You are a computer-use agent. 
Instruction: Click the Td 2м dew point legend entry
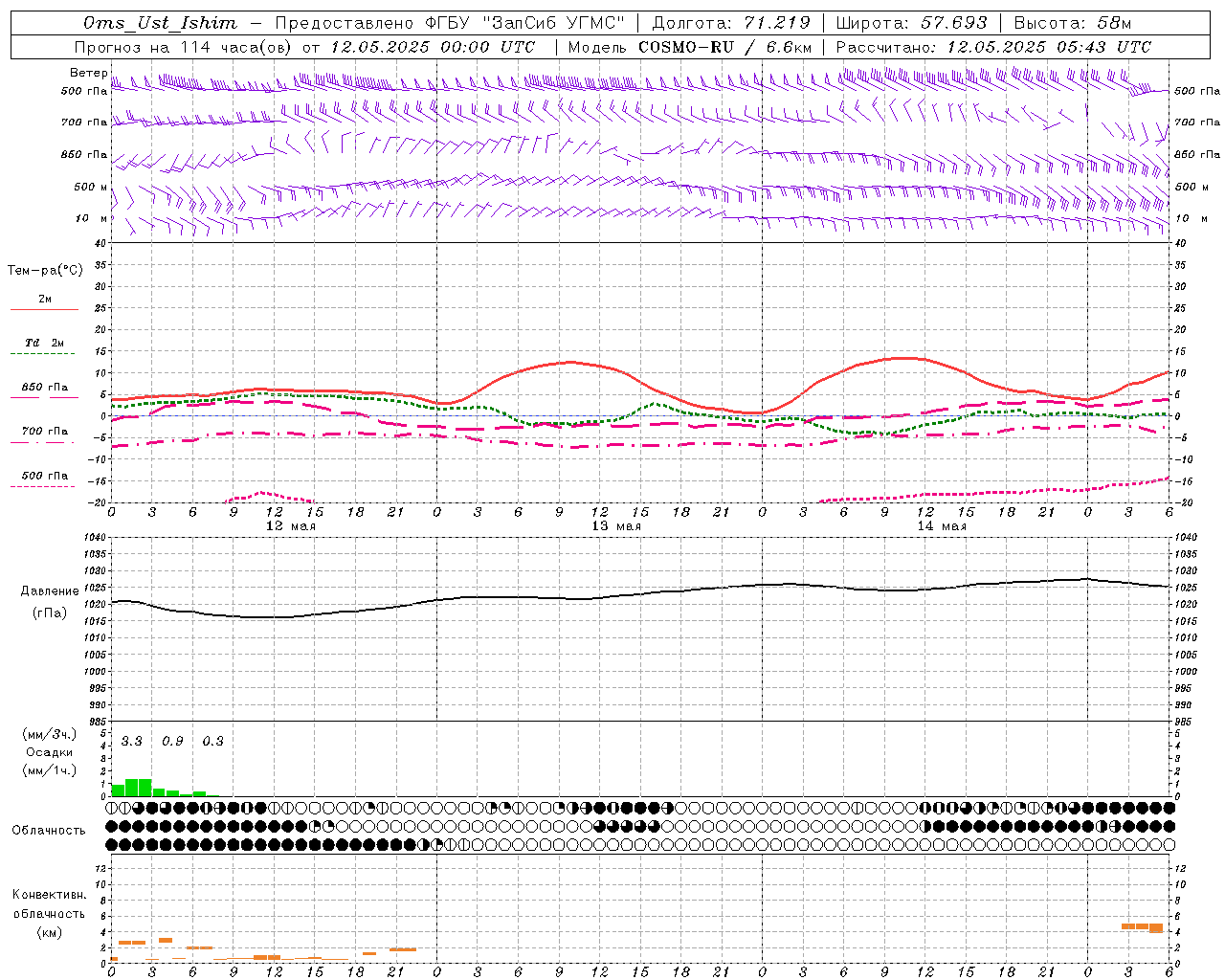click(45, 343)
